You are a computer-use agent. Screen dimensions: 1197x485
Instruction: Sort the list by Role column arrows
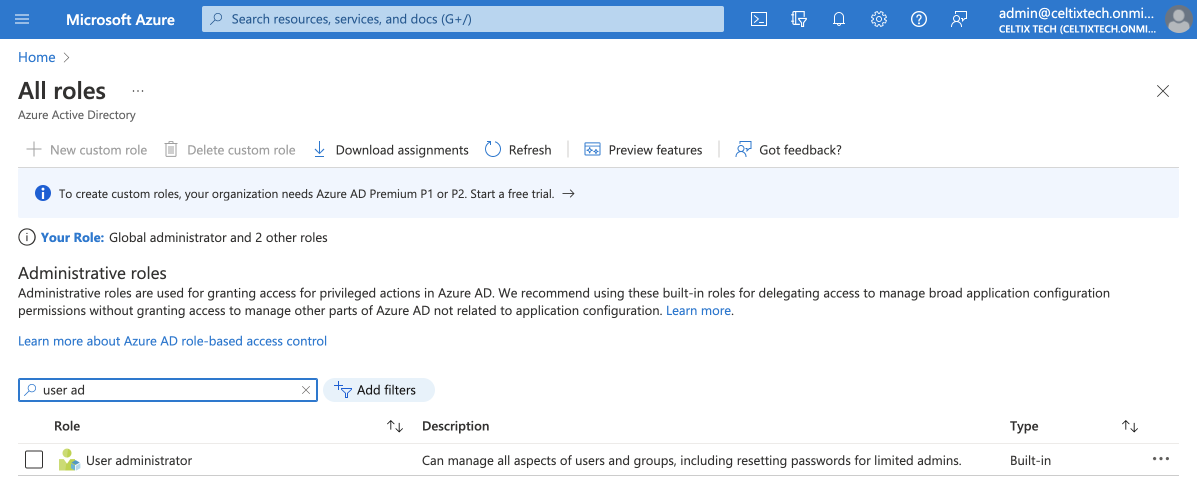[x=395, y=426]
